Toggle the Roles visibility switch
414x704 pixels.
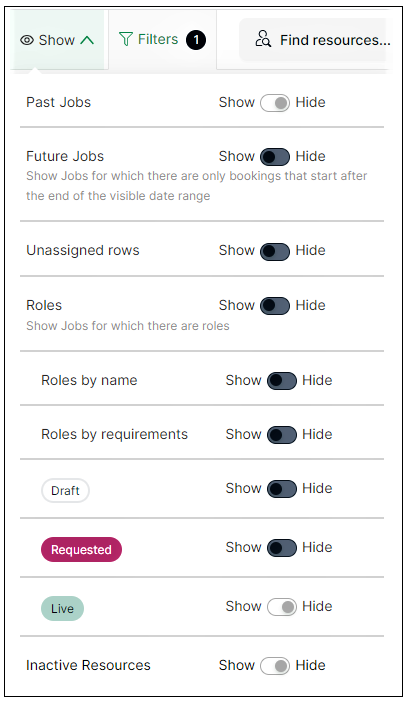275,306
